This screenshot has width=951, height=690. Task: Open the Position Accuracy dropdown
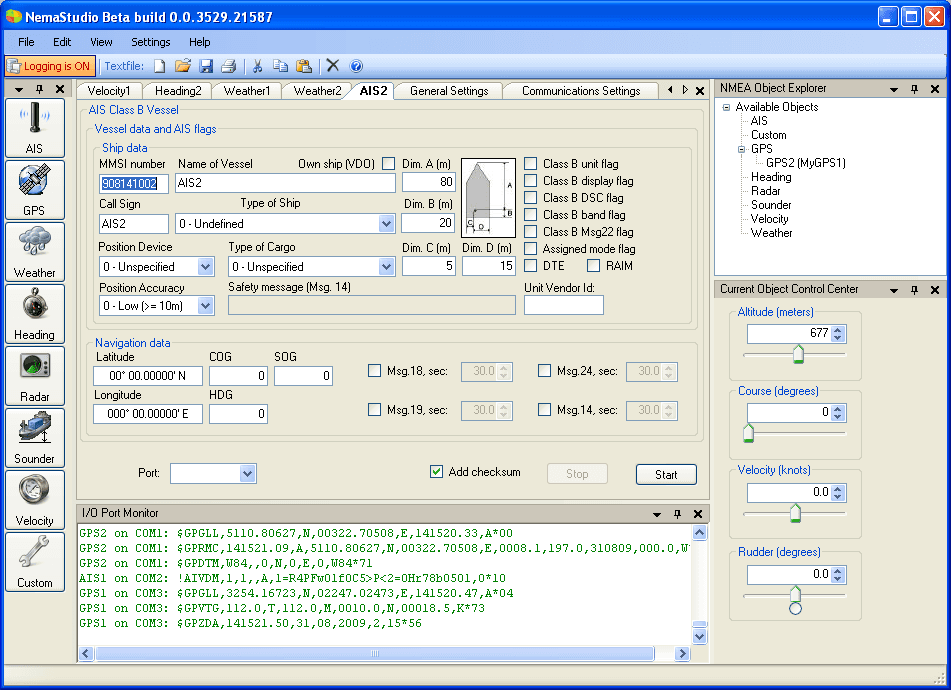(x=206, y=306)
